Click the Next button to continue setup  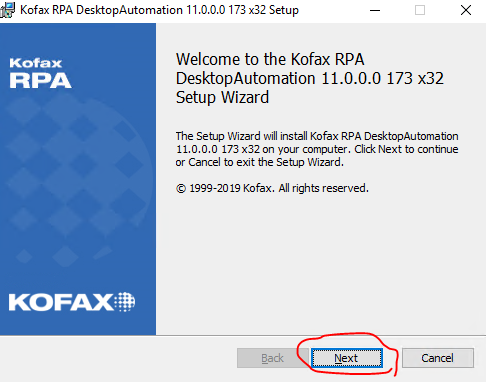(347, 358)
